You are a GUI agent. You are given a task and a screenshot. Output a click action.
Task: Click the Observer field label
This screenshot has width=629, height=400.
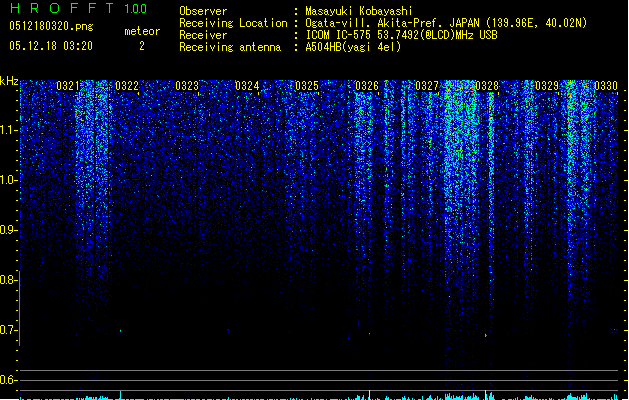(x=203, y=11)
